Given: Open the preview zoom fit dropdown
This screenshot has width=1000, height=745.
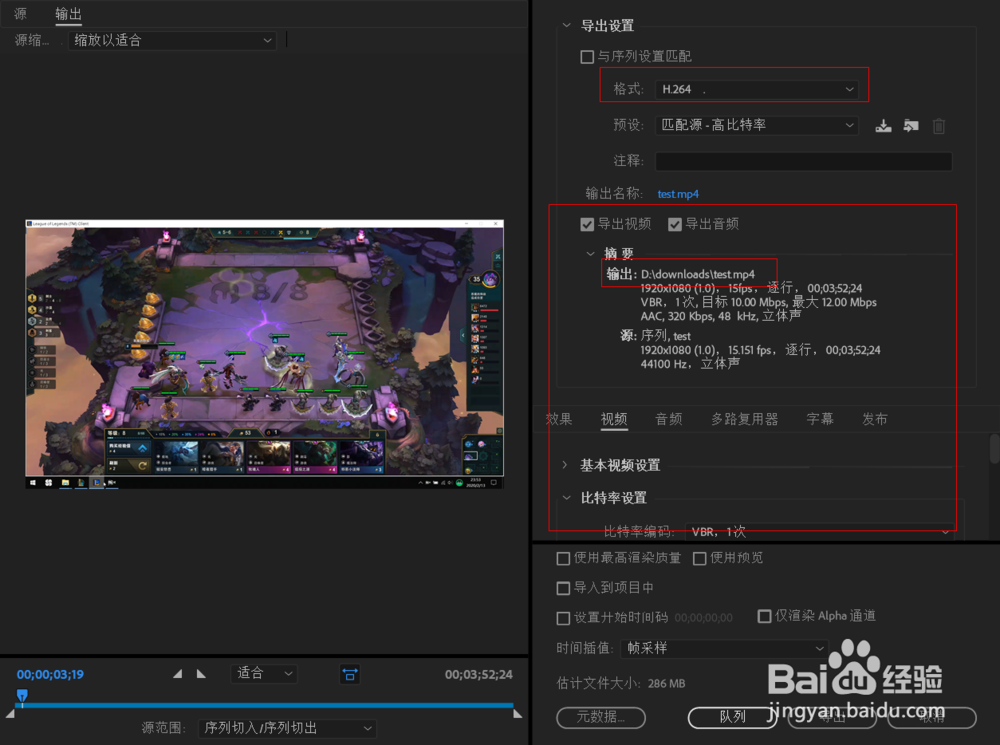Looking at the screenshot, I should 263,674.
